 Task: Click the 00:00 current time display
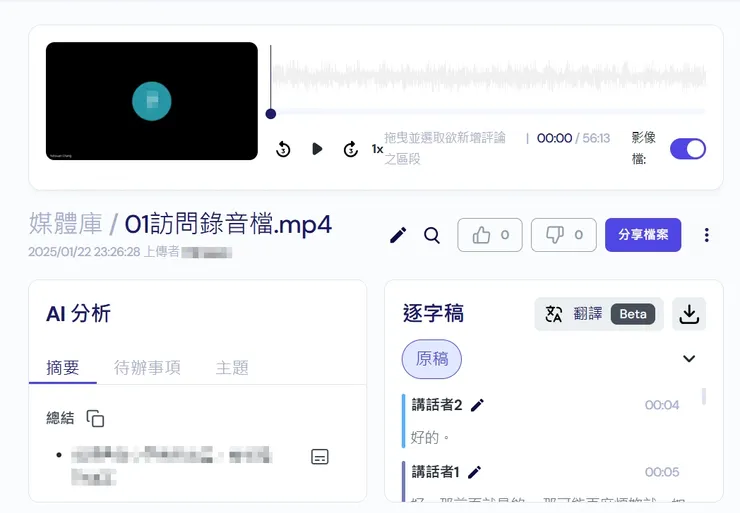pos(555,138)
